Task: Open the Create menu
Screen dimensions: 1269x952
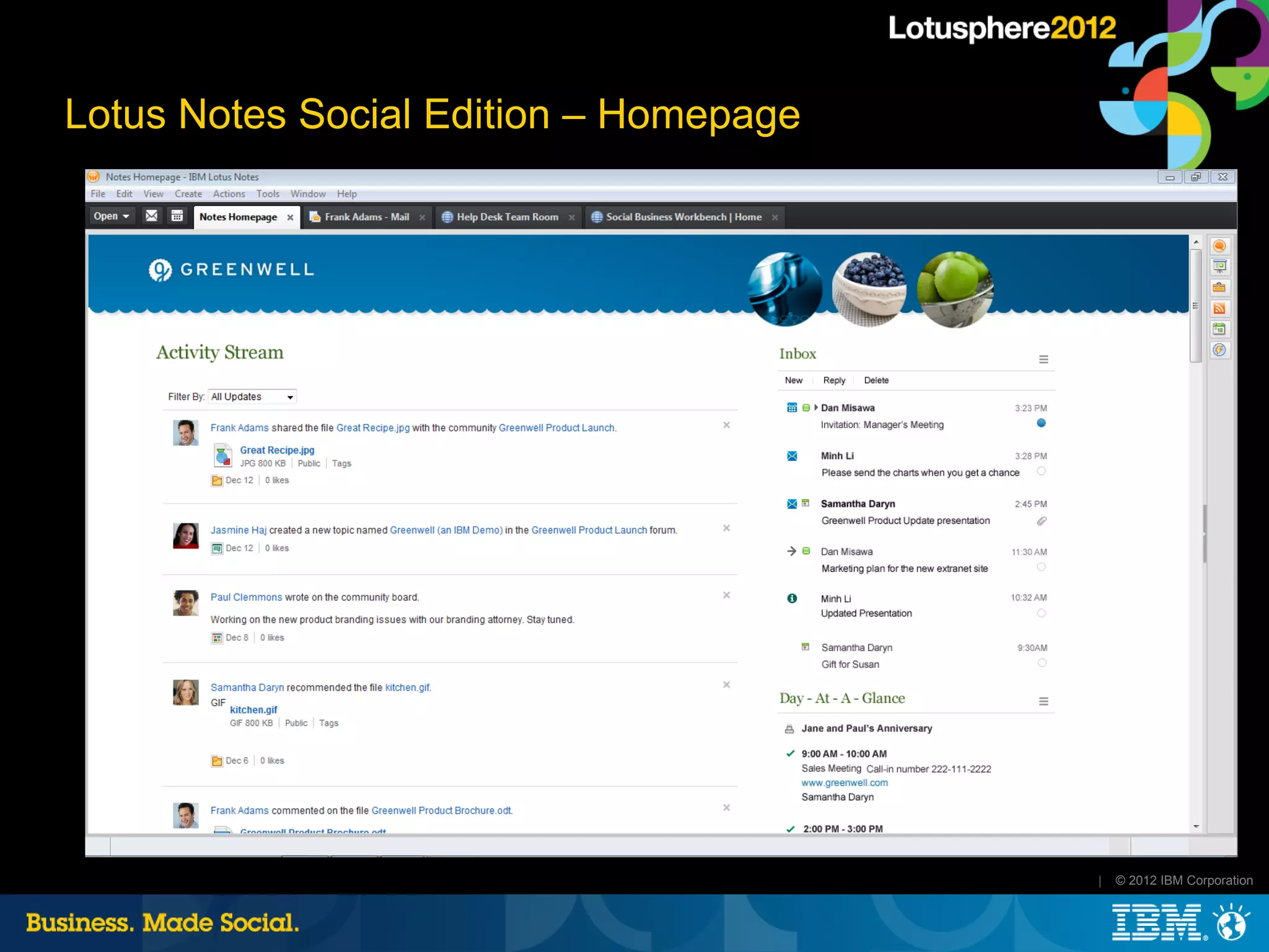Action: pyautogui.click(x=188, y=194)
